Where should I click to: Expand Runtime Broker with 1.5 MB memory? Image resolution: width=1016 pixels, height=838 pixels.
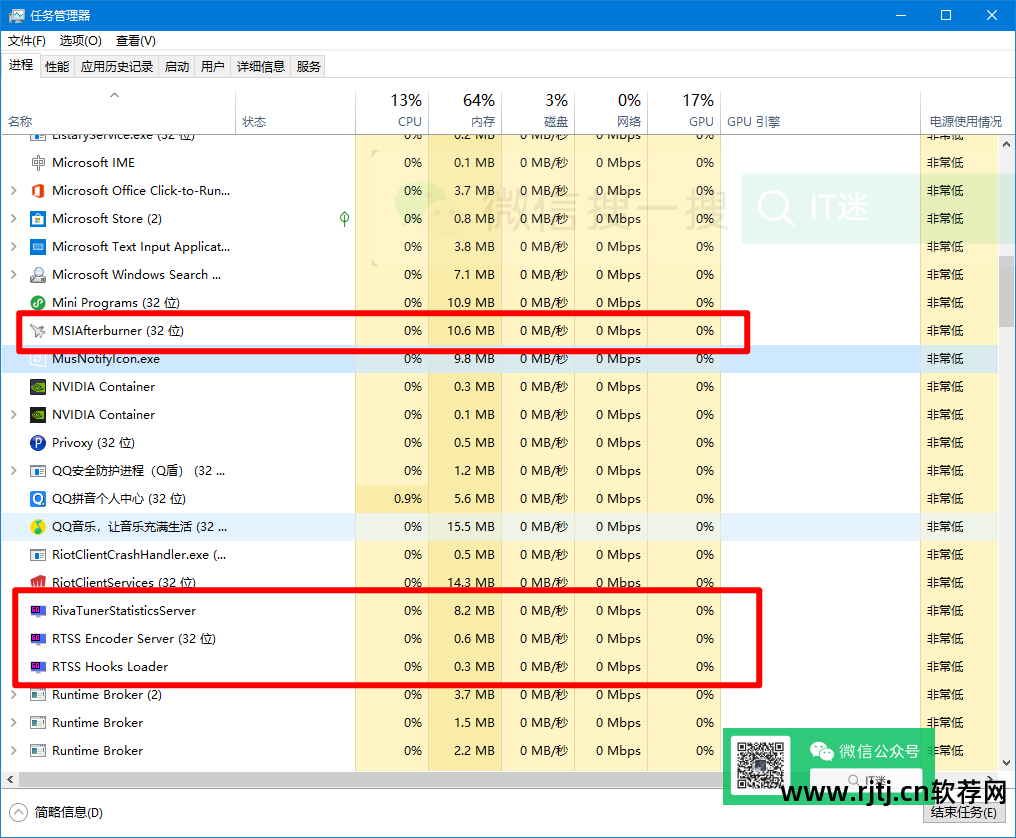14,723
